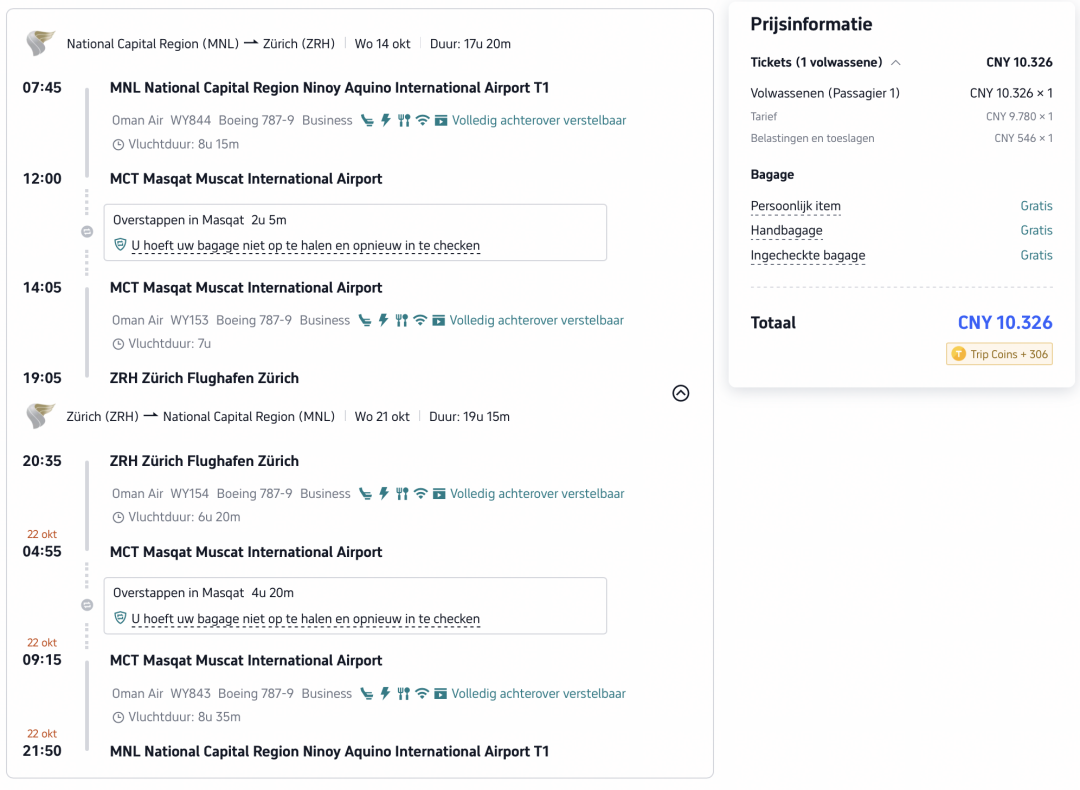Viewport: 1080px width, 790px height.
Task: Click the Trip Coins coin icon
Action: tap(958, 354)
